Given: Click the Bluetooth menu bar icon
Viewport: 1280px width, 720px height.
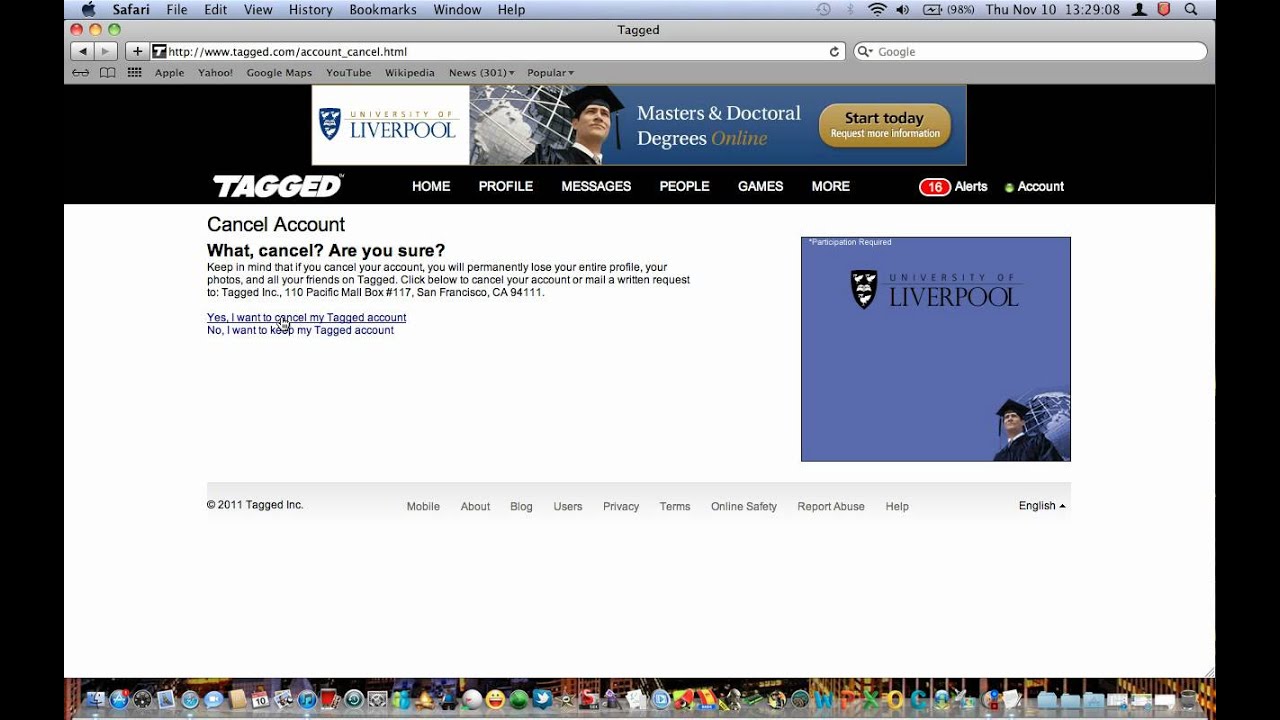Looking at the screenshot, I should coord(851,9).
